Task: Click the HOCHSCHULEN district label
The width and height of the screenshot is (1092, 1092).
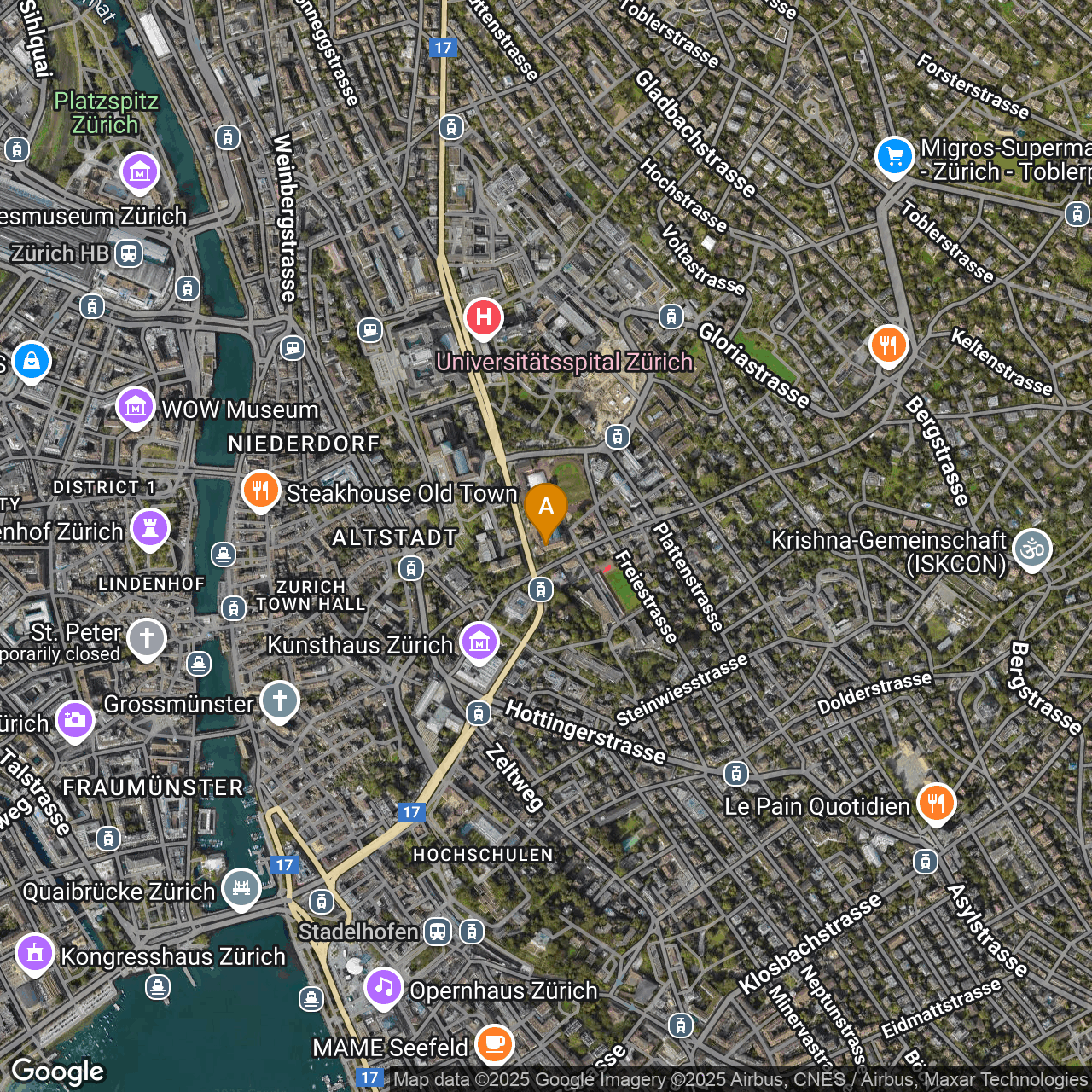Action: 483,855
